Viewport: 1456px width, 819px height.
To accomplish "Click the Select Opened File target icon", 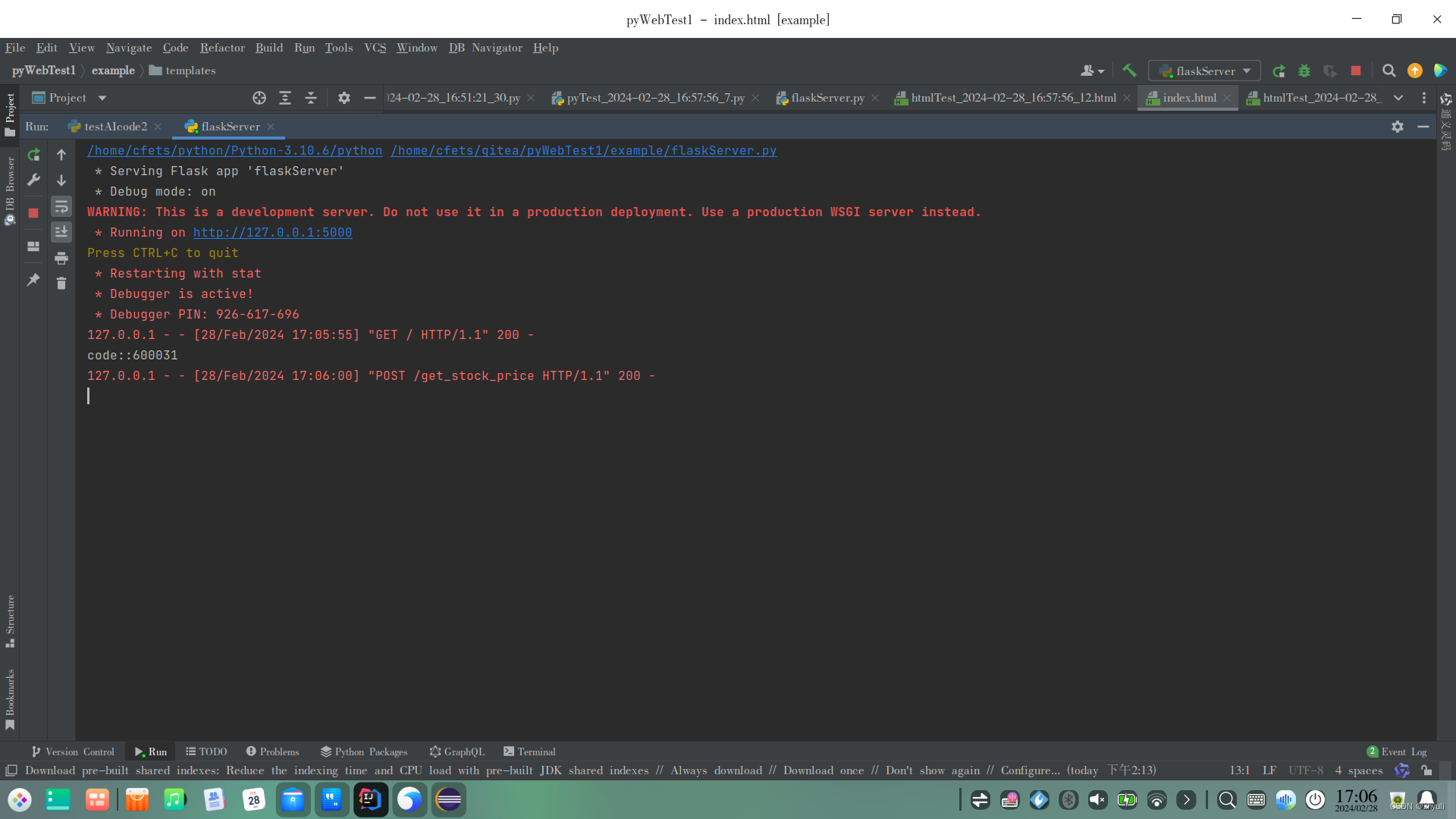I will [259, 98].
